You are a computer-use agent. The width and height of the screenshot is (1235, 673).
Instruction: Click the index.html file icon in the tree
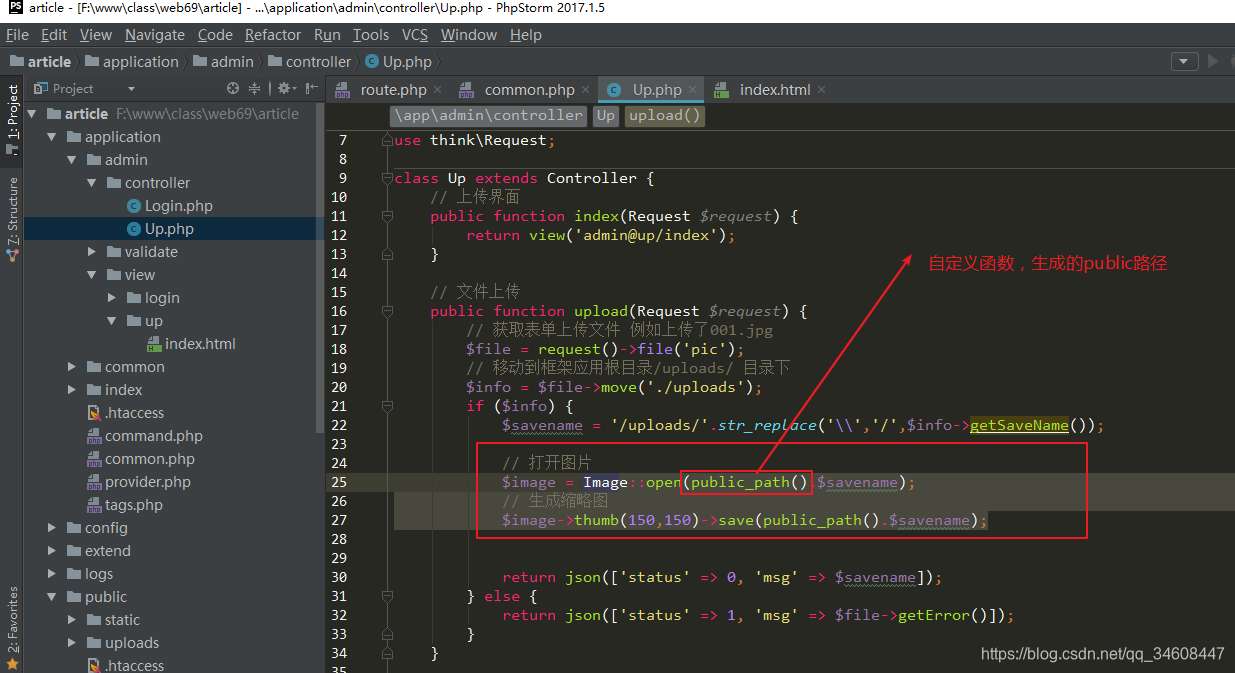tap(154, 344)
